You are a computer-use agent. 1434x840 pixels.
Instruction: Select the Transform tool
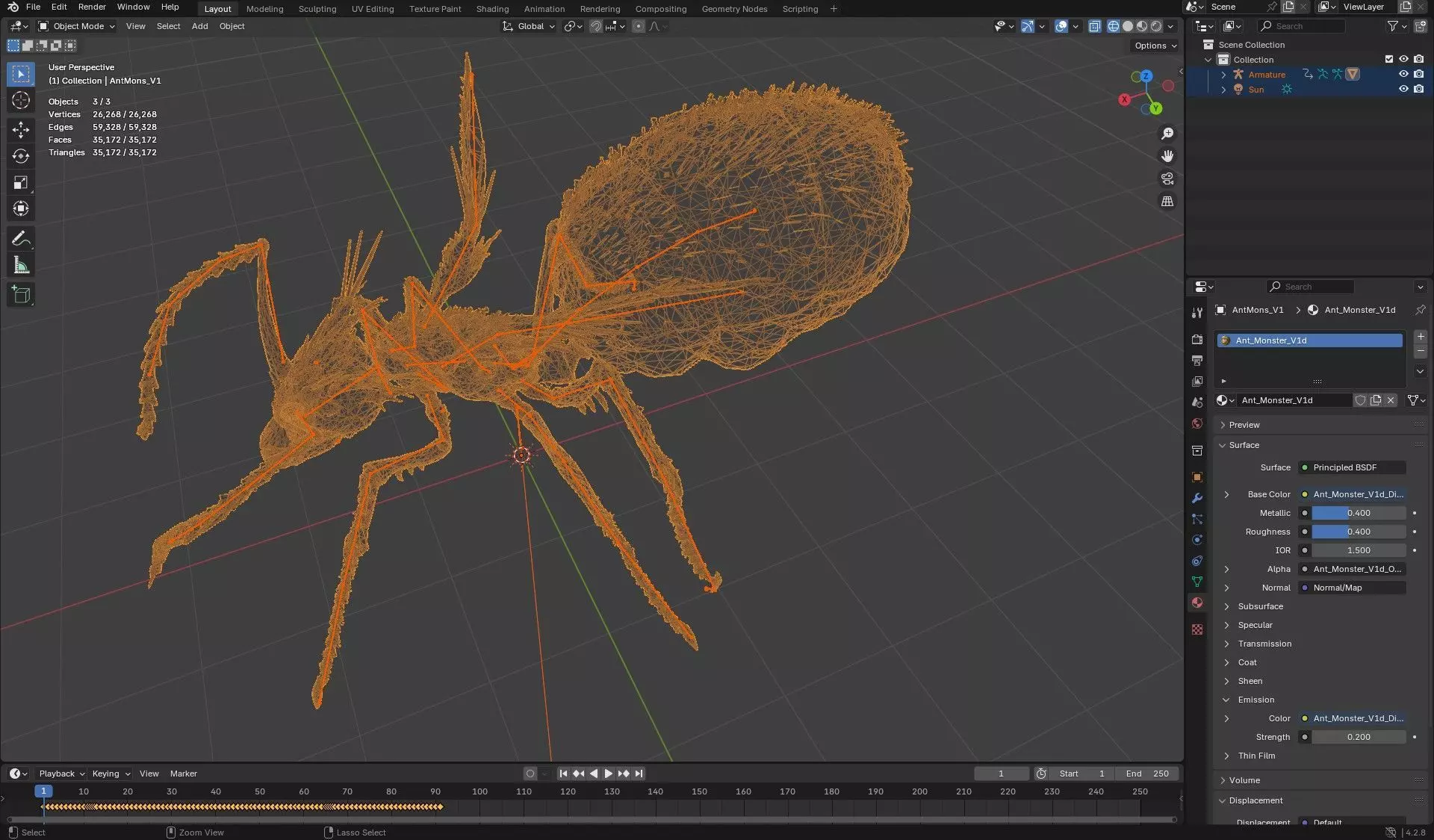click(x=21, y=208)
